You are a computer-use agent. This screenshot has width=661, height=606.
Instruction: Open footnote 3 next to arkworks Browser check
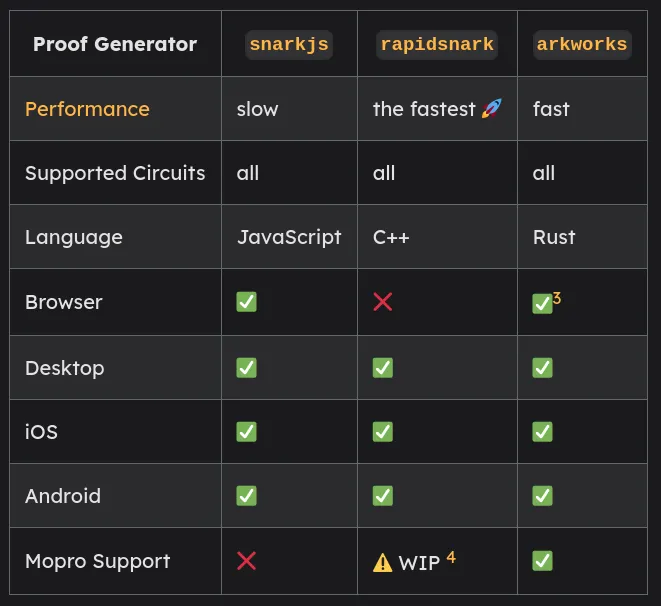[557, 298]
